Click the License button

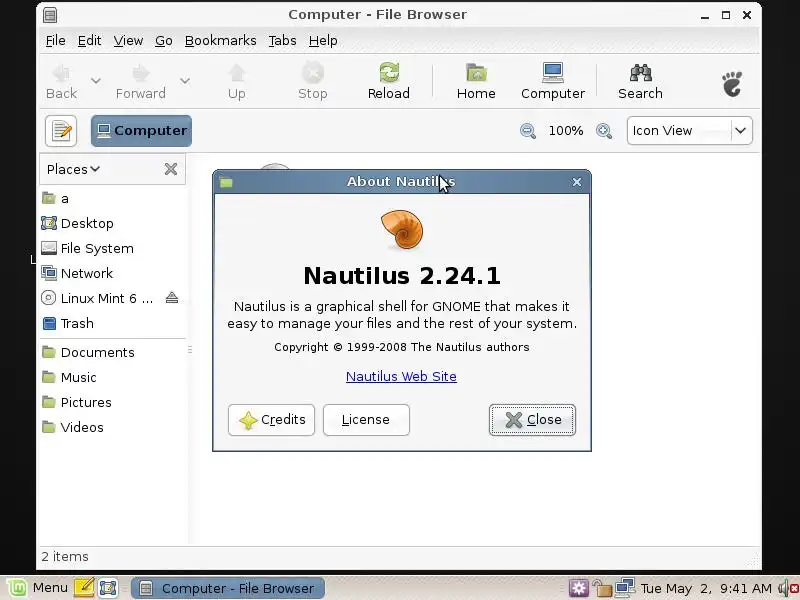(366, 420)
